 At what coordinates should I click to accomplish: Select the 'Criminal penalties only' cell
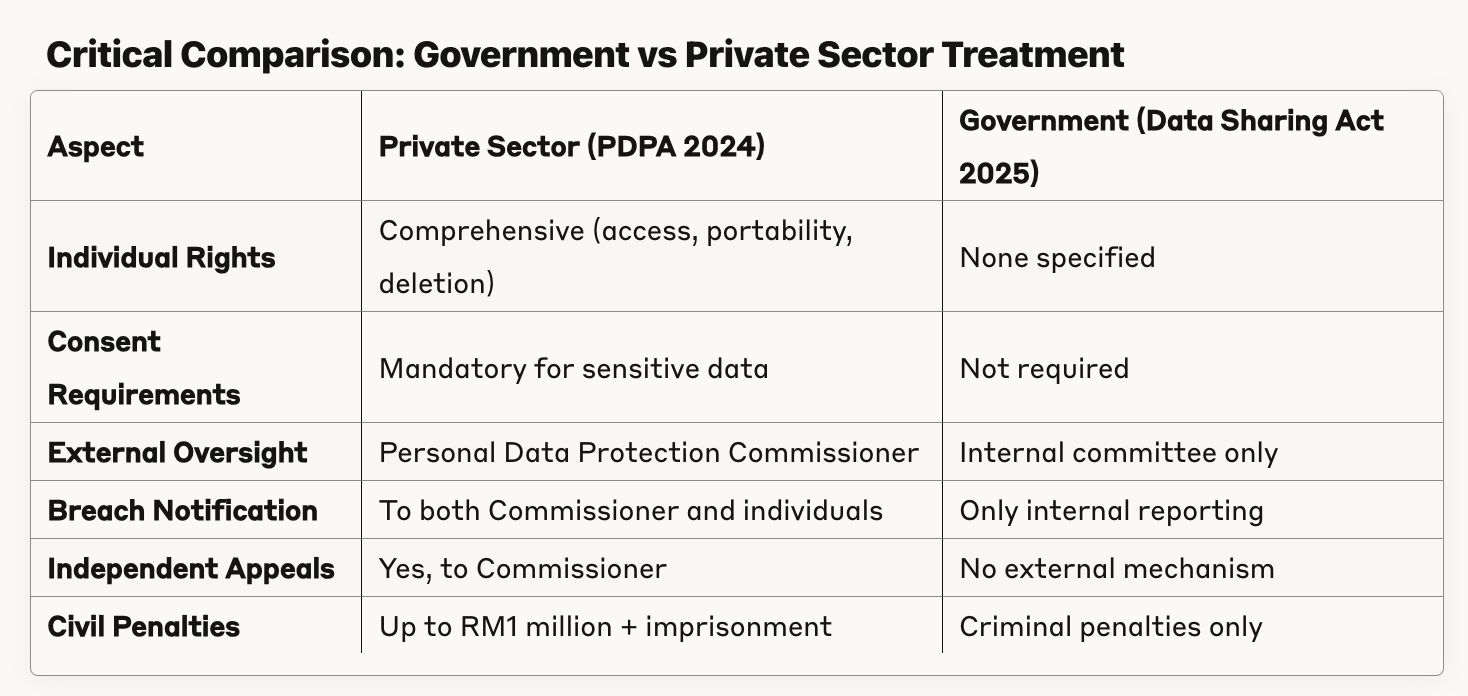(x=1110, y=626)
